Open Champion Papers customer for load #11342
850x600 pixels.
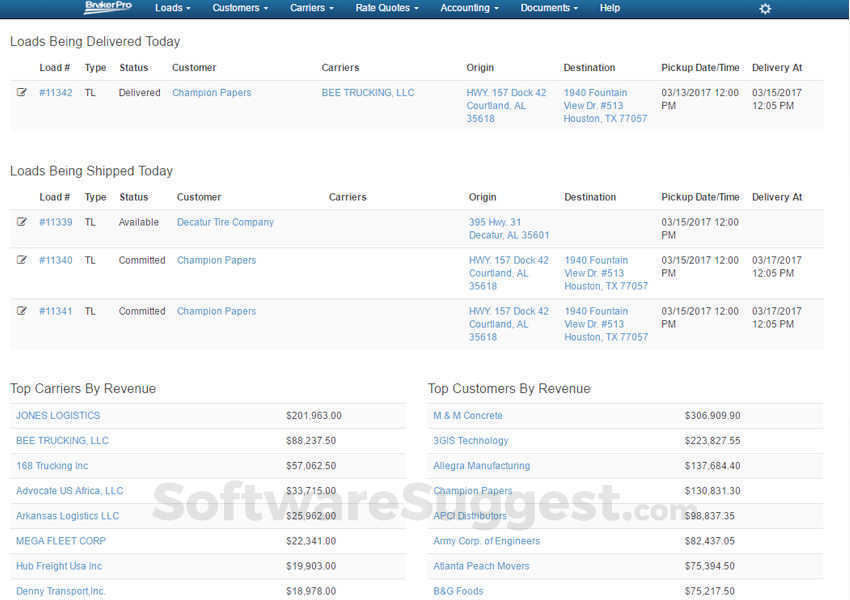point(211,93)
